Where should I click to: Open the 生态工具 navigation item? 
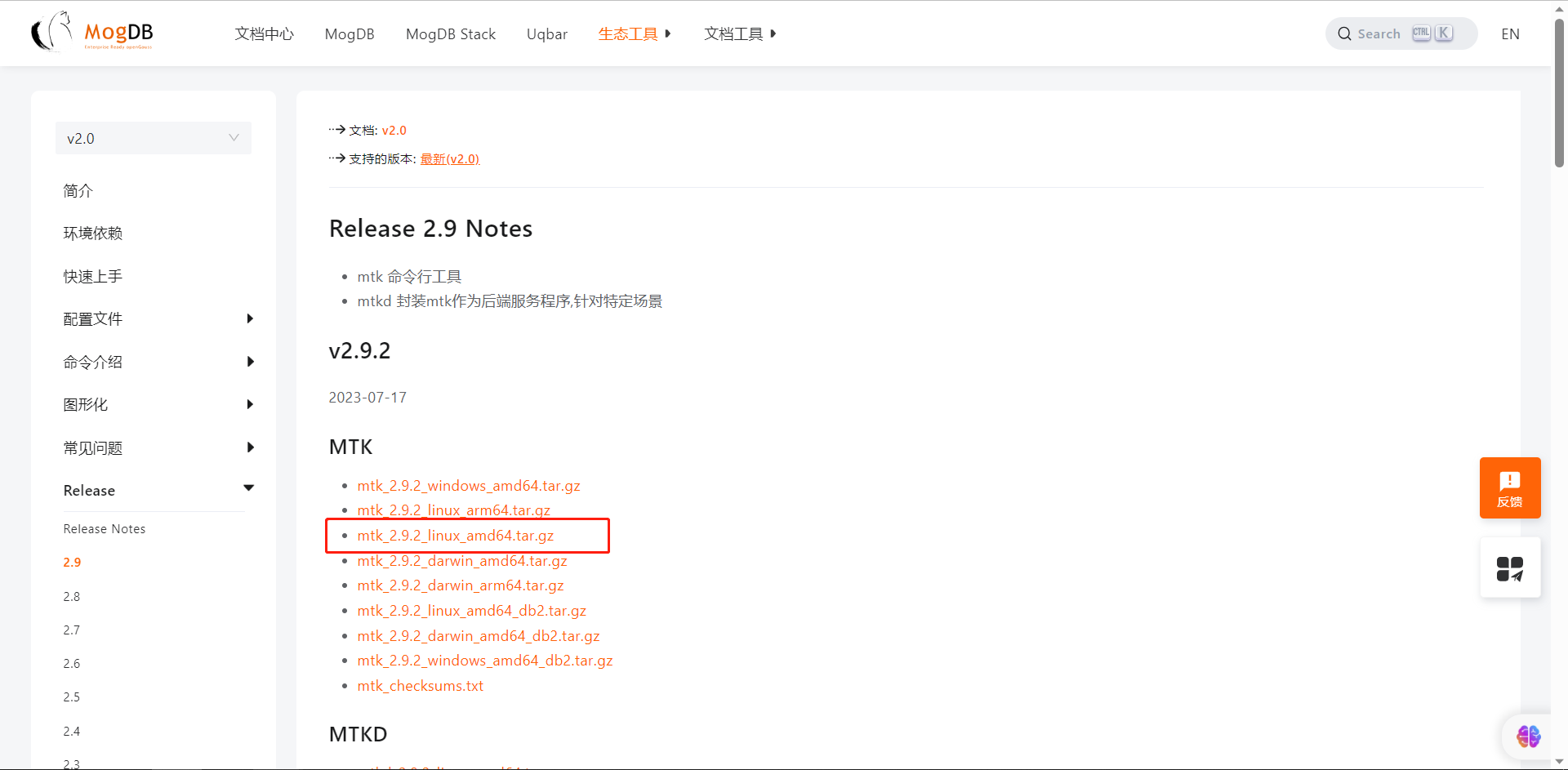627,33
